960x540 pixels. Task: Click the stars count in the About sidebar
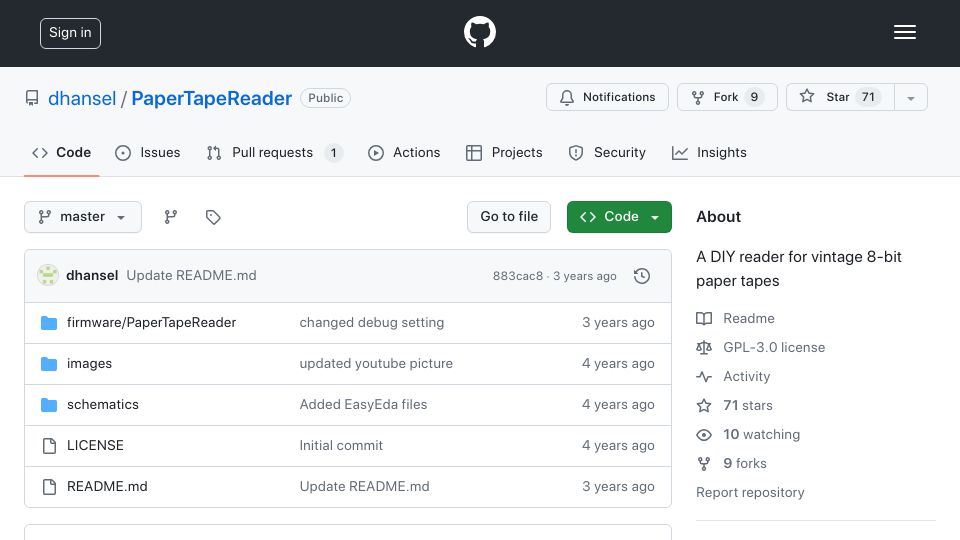pos(748,405)
